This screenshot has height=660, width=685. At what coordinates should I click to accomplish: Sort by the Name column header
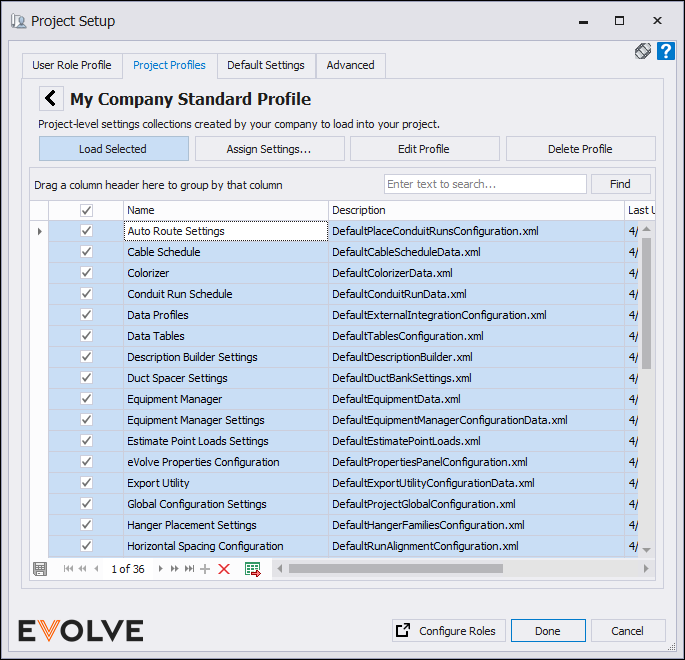pyautogui.click(x=226, y=211)
